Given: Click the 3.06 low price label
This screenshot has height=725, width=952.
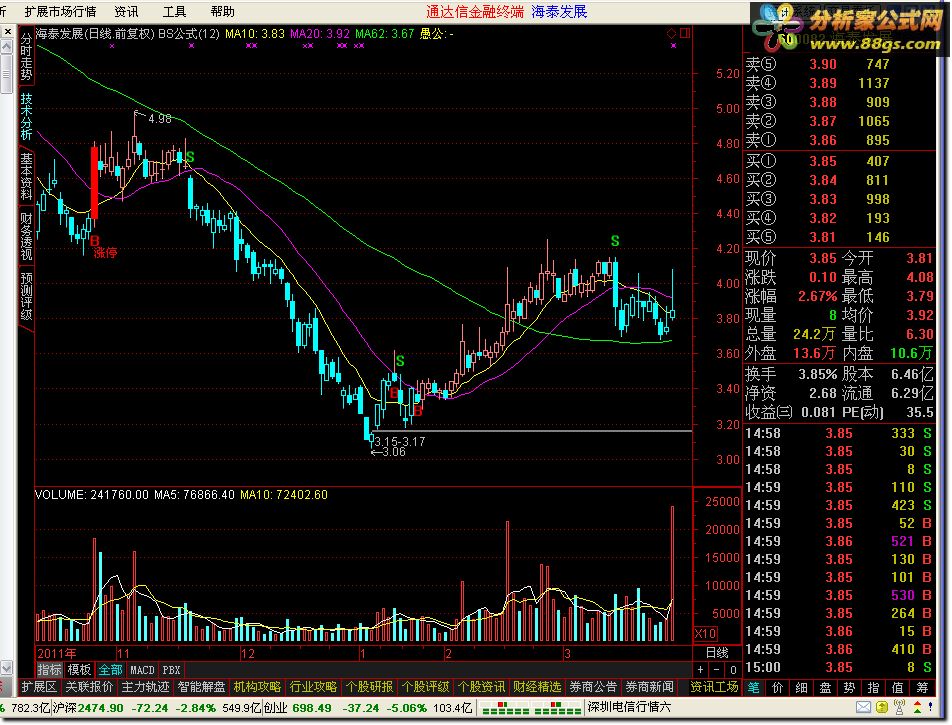Looking at the screenshot, I should (393, 452).
